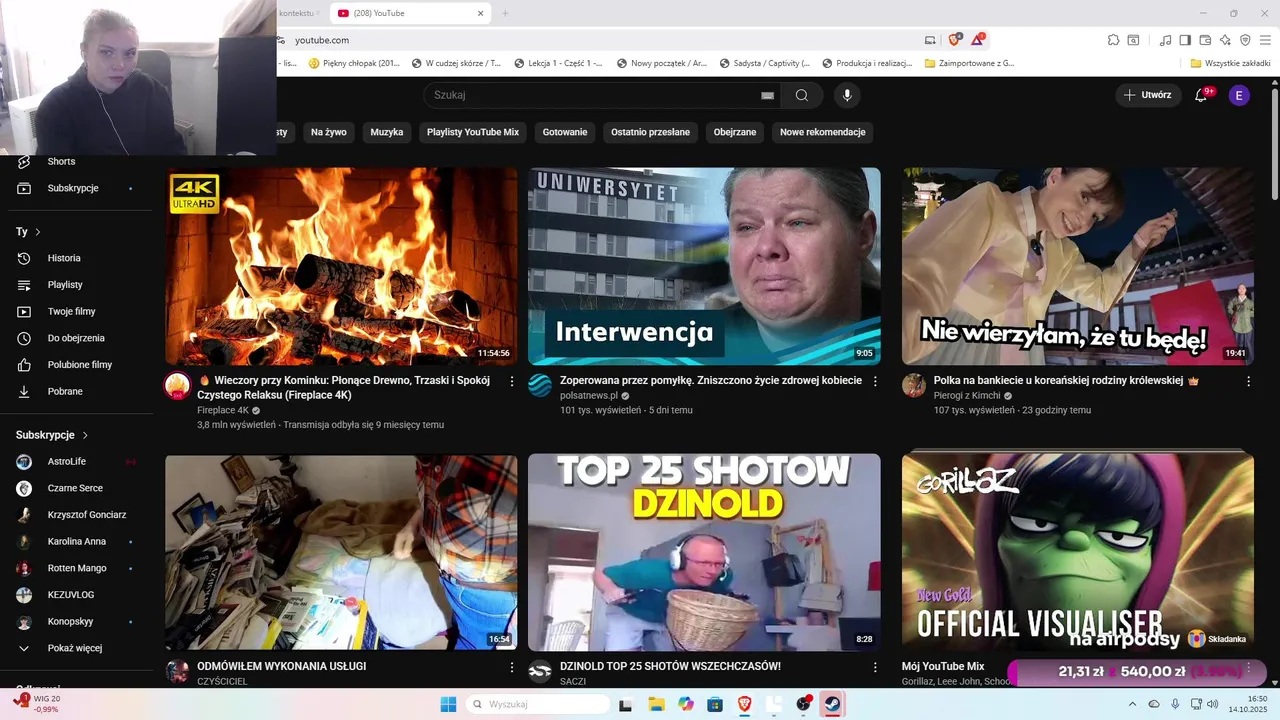Open Pierogi z Kimchi channel avatar
This screenshot has width=1280, height=720.
914,386
